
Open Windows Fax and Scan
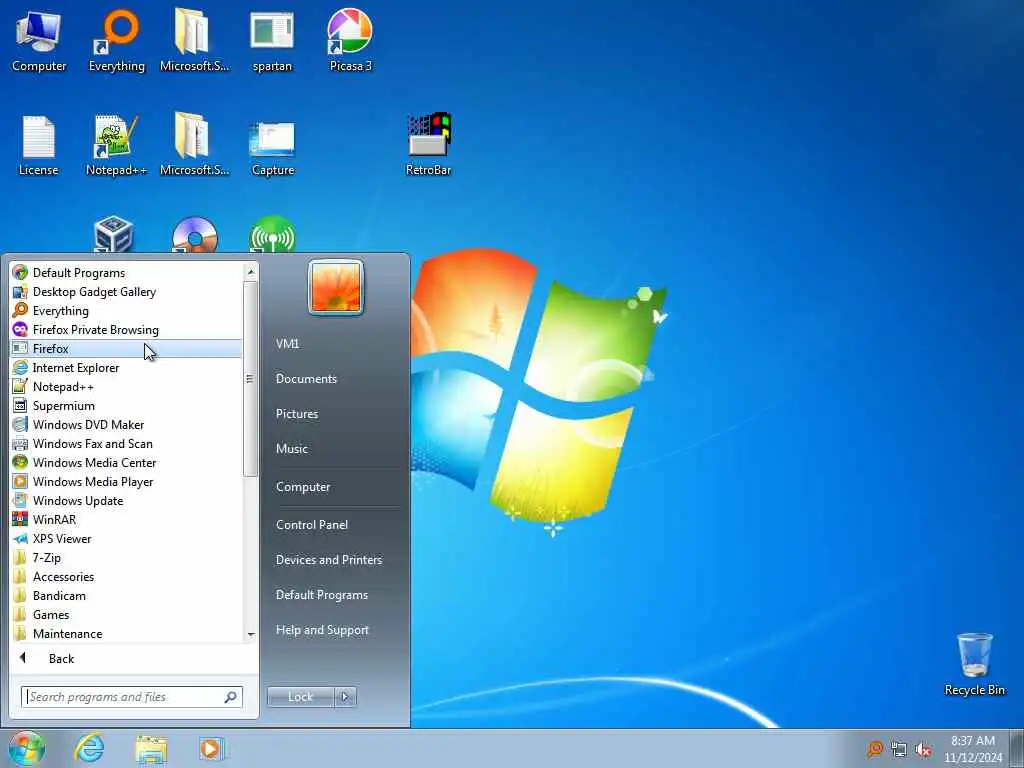pos(127,443)
